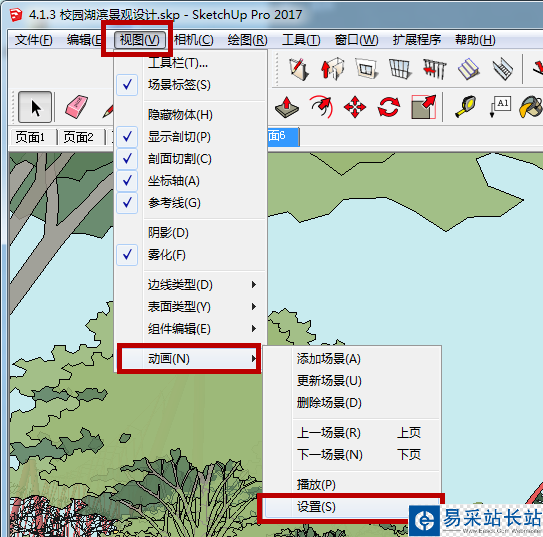Enable 隐藏物体(H) display
Screen dimensions: 543x537
click(x=190, y=115)
